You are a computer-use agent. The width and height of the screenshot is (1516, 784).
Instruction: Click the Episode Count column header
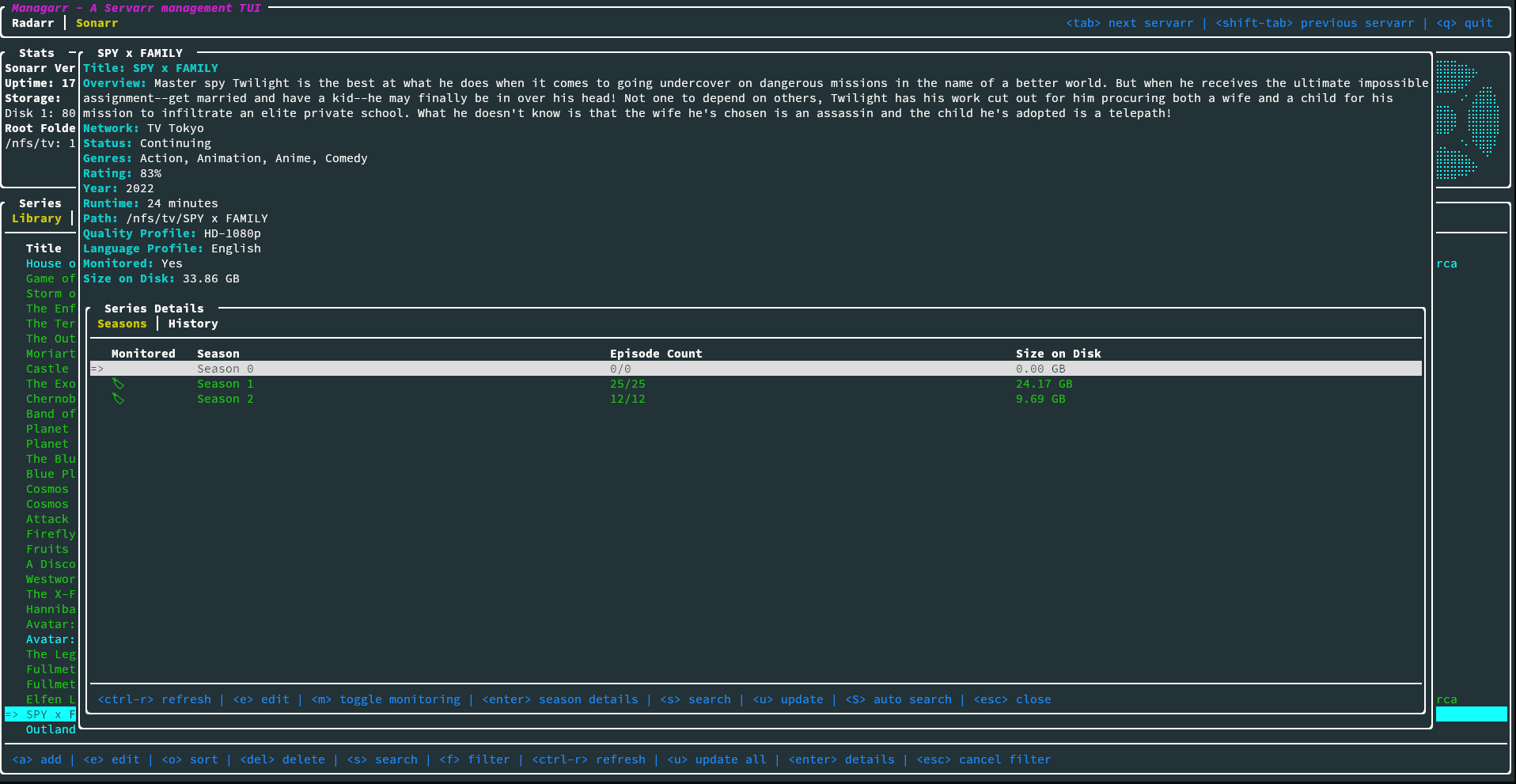(x=656, y=354)
